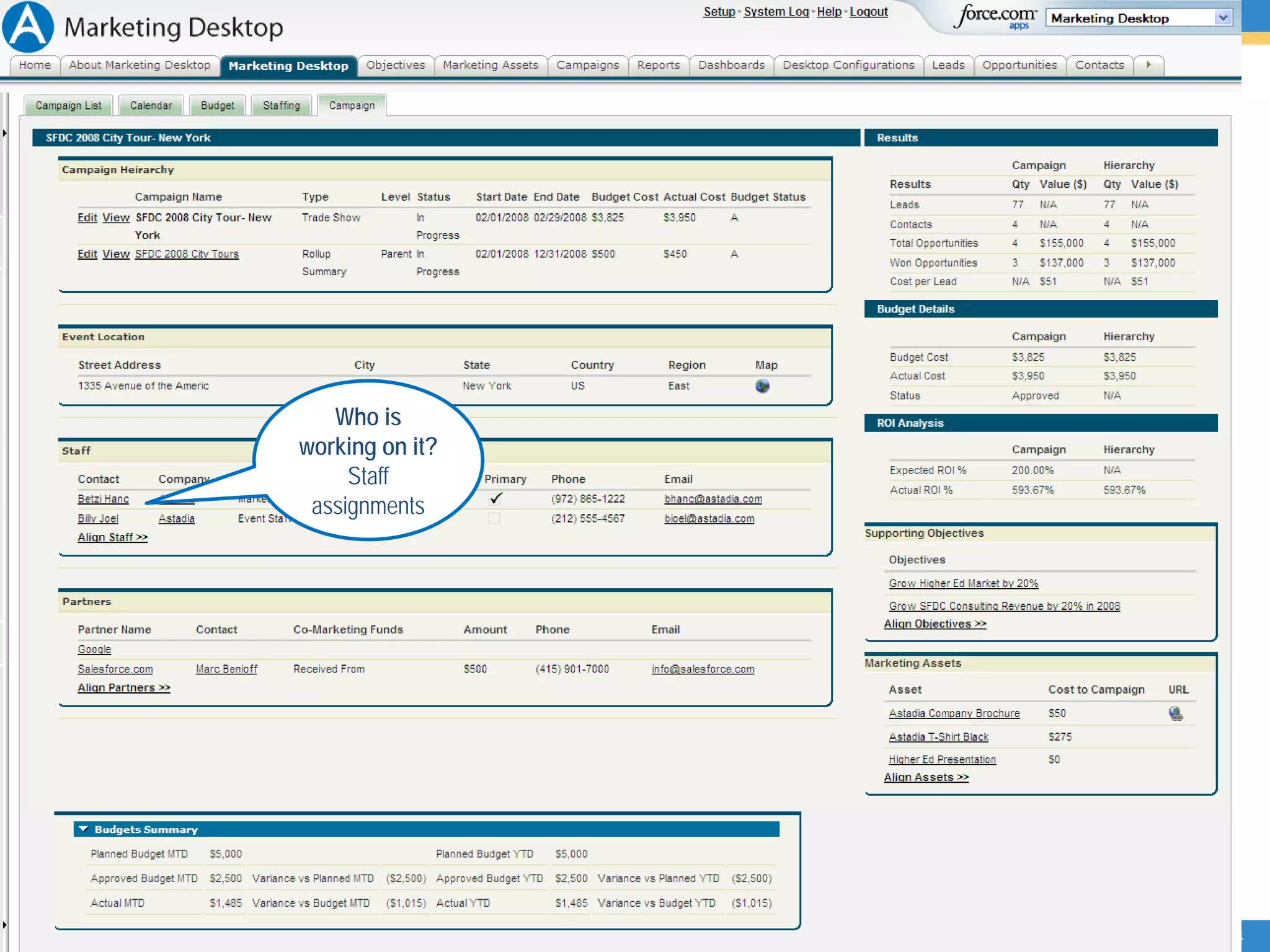Screen dimensions: 1270x952
Task: Click the force.com apps logo
Action: click(x=995, y=16)
